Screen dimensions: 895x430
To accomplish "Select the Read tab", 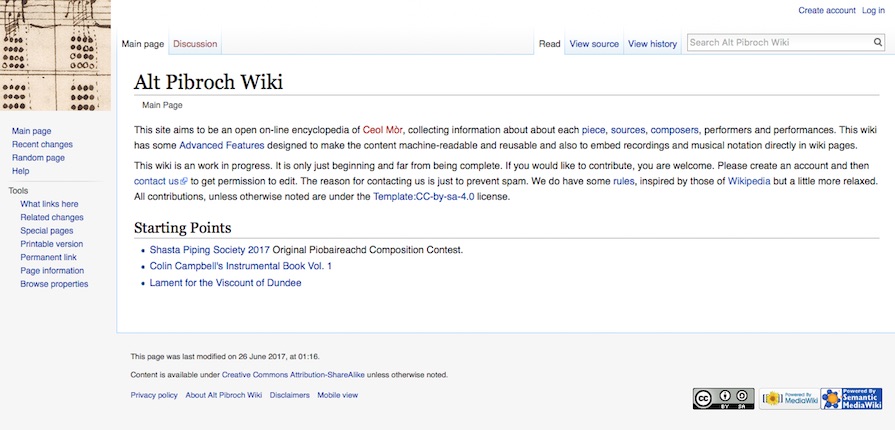I will 550,44.
